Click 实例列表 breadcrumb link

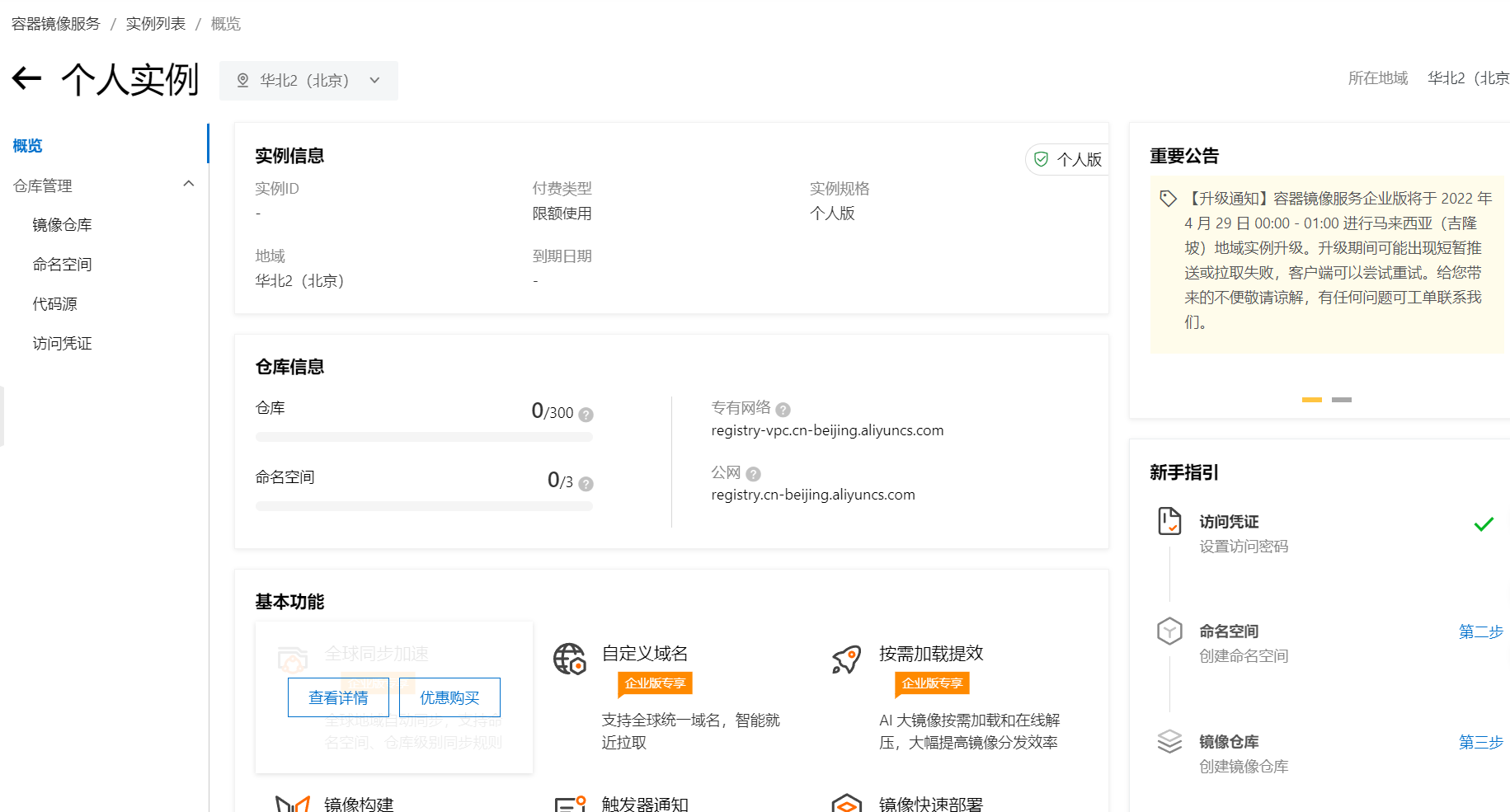coord(156,24)
